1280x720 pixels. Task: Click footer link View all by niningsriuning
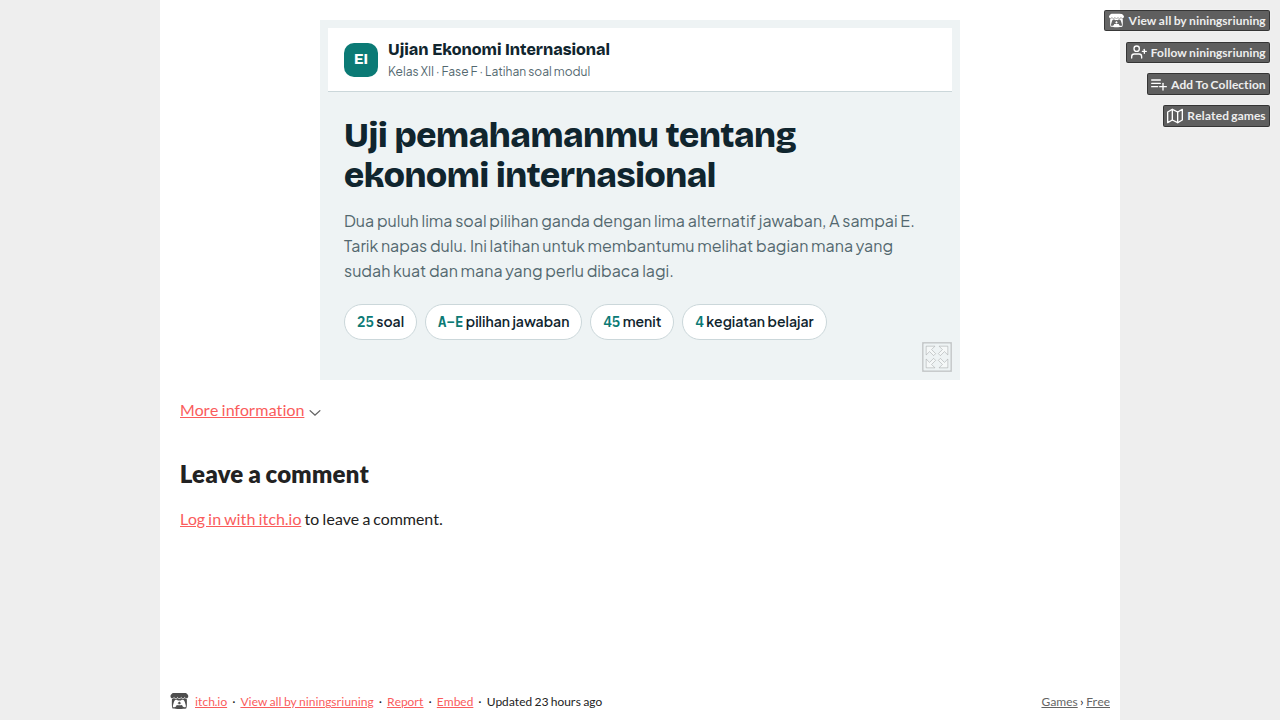click(307, 702)
